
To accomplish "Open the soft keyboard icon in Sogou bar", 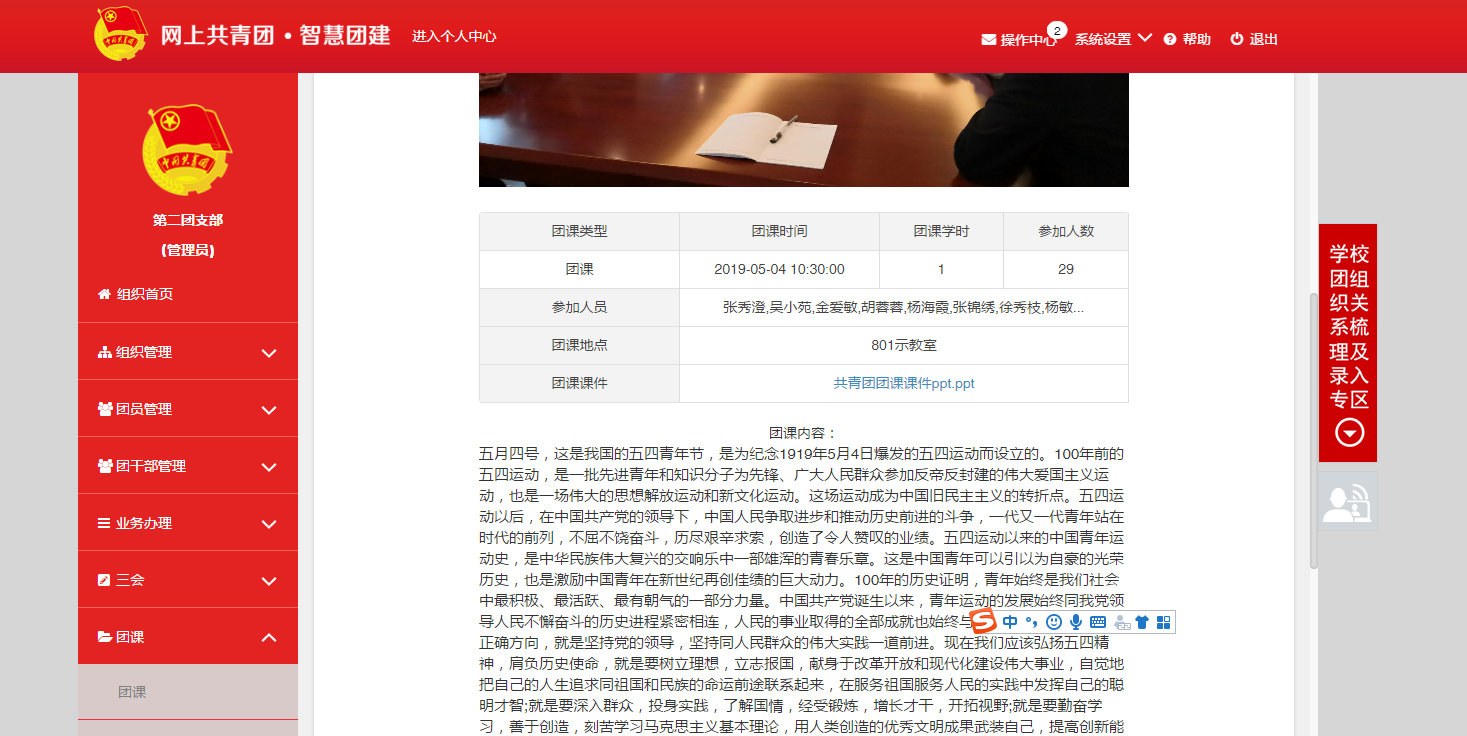I will coord(1097,622).
